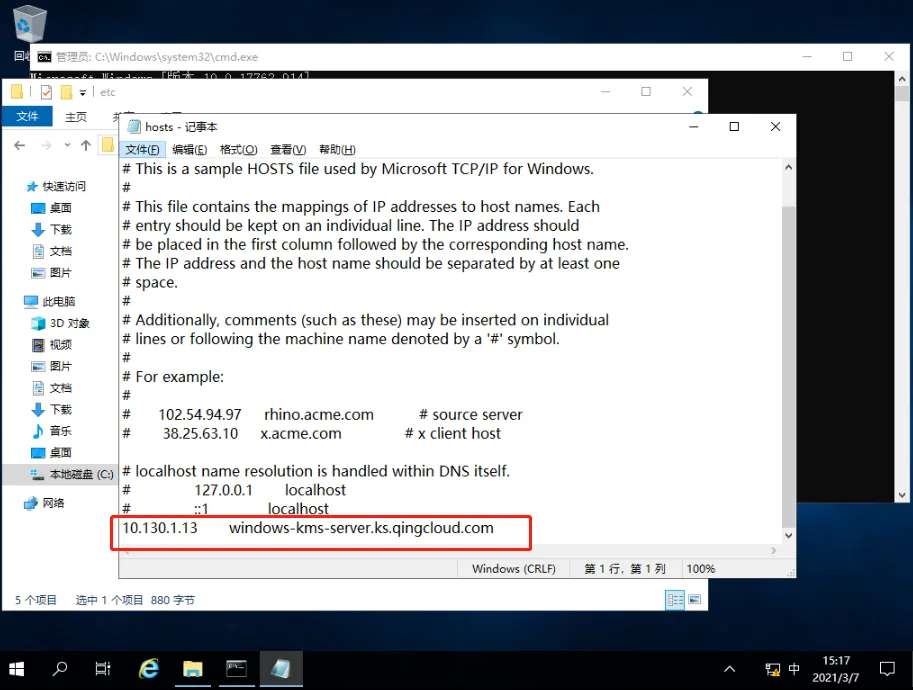Toggle the input method indicator 中
913x690 pixels.
coord(794,668)
